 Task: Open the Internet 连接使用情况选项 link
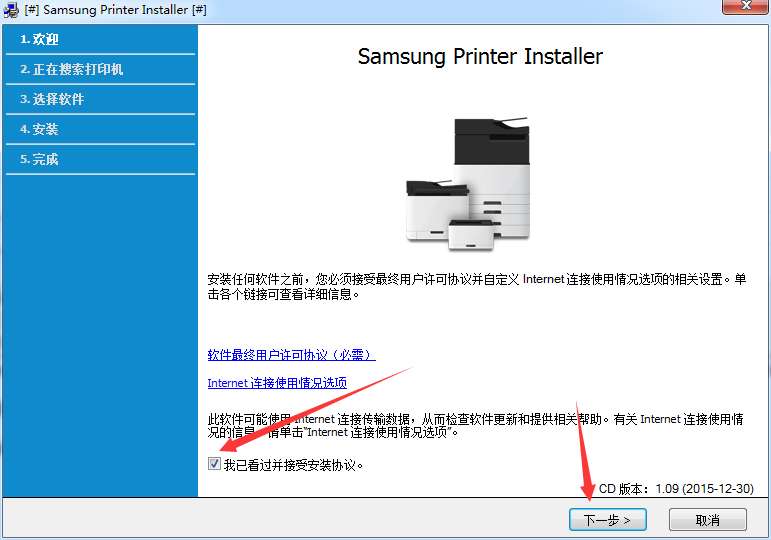click(277, 383)
